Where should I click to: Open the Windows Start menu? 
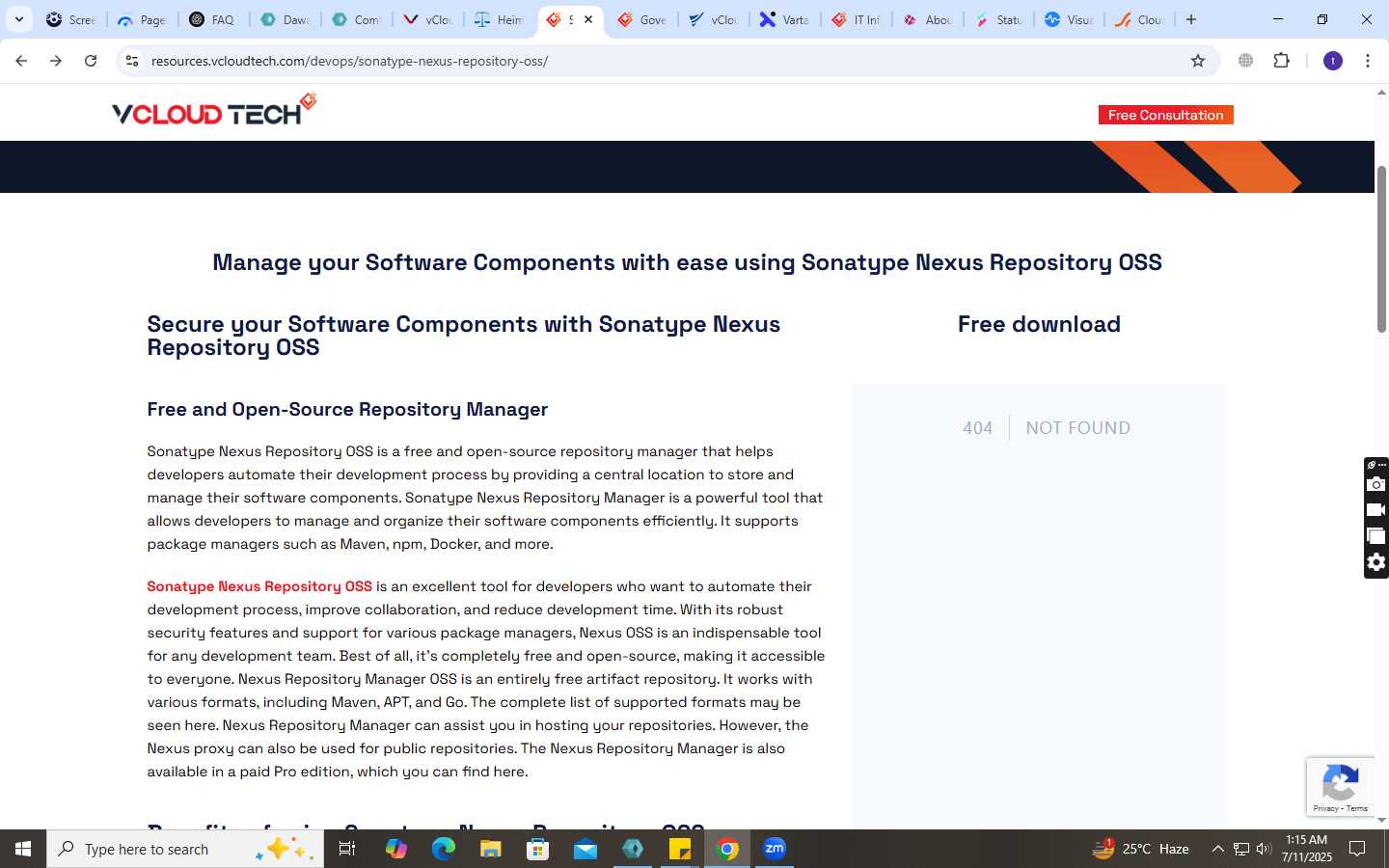point(23,849)
